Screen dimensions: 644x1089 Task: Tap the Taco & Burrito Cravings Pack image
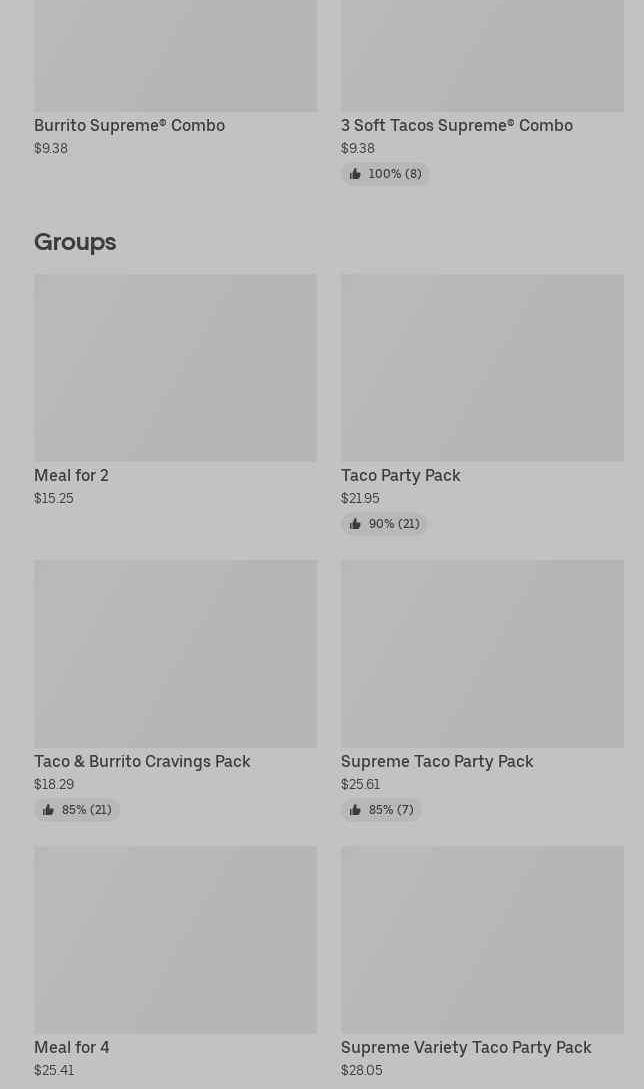click(175, 654)
